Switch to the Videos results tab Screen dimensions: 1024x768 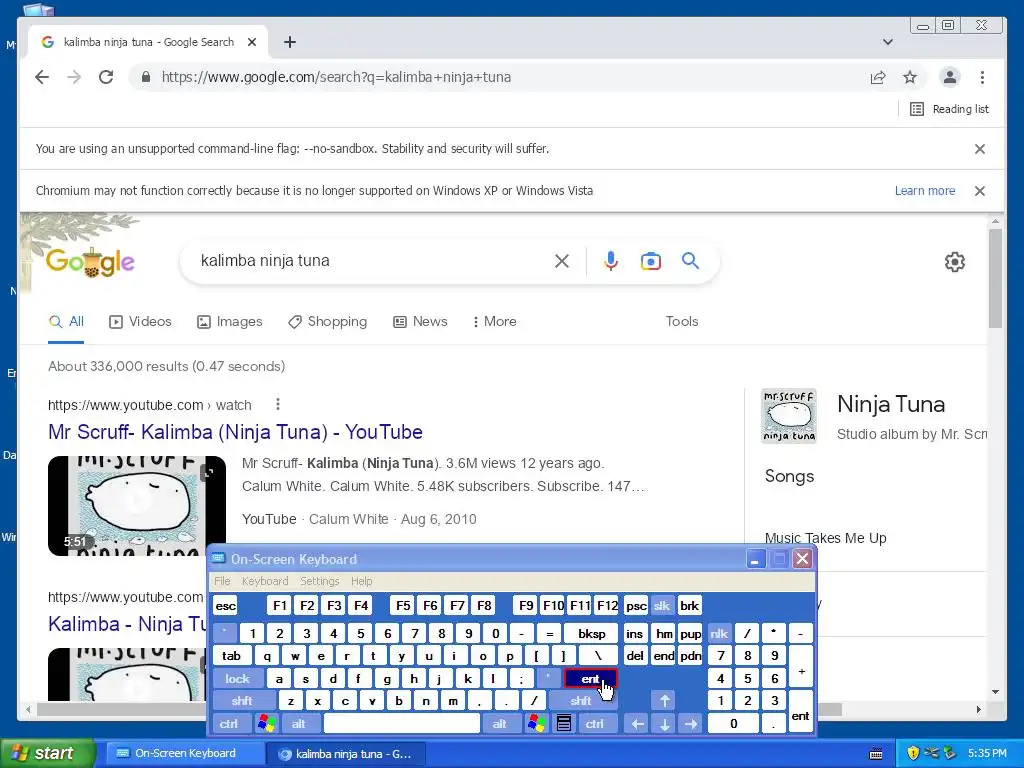tap(140, 321)
